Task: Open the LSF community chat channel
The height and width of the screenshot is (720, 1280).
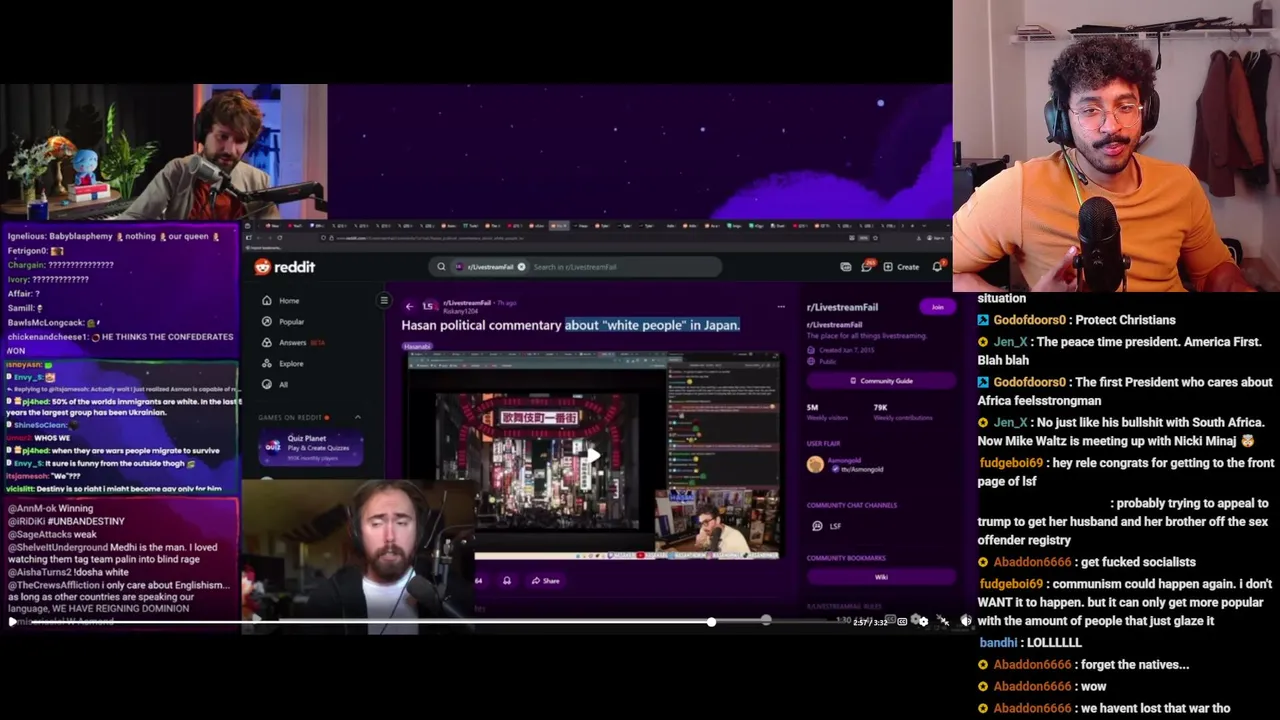Action: click(x=828, y=526)
